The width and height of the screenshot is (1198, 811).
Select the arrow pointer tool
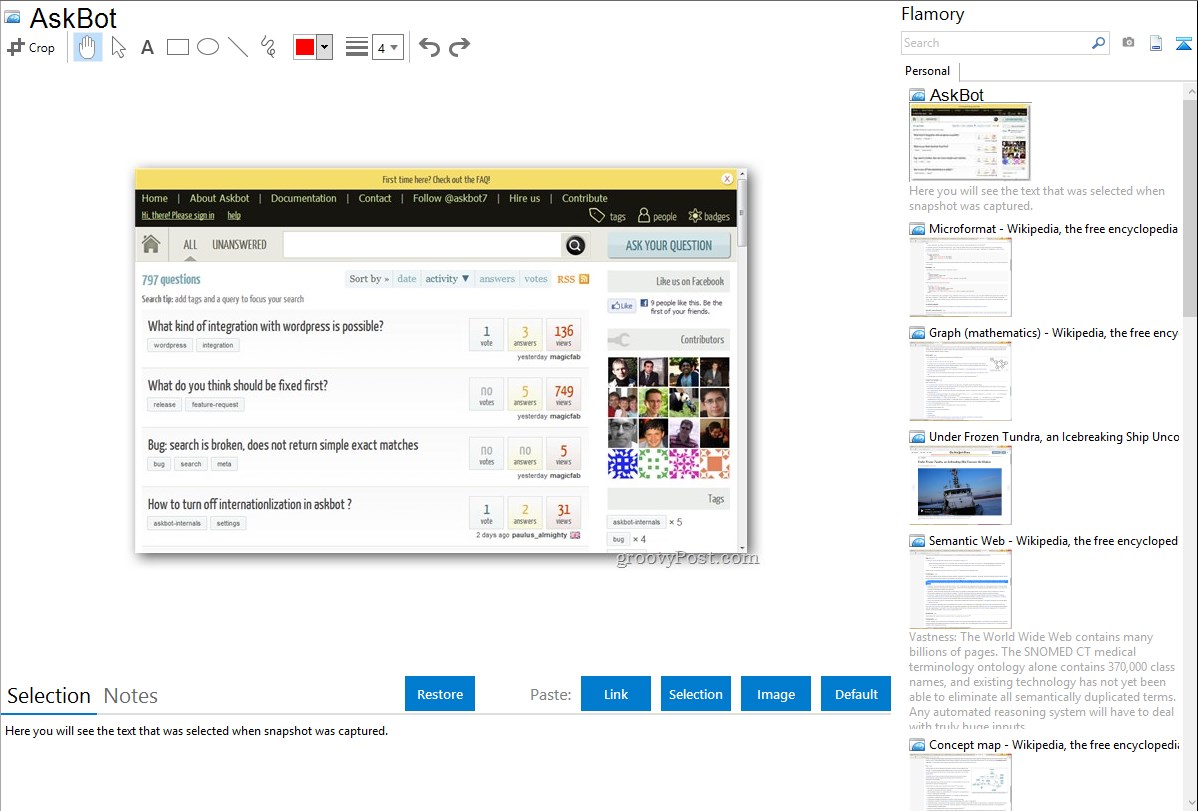[x=118, y=47]
